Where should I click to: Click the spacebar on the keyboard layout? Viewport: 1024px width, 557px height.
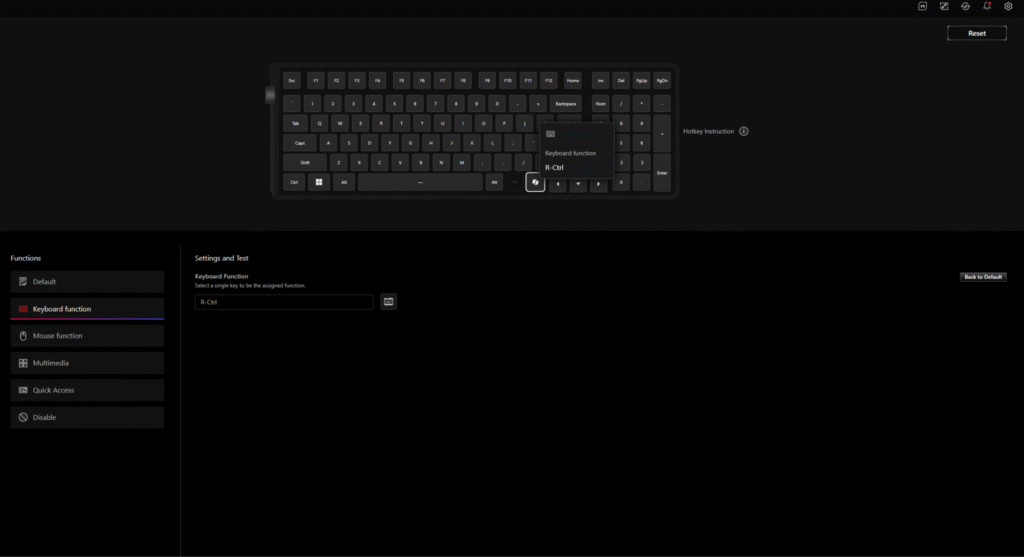point(420,183)
